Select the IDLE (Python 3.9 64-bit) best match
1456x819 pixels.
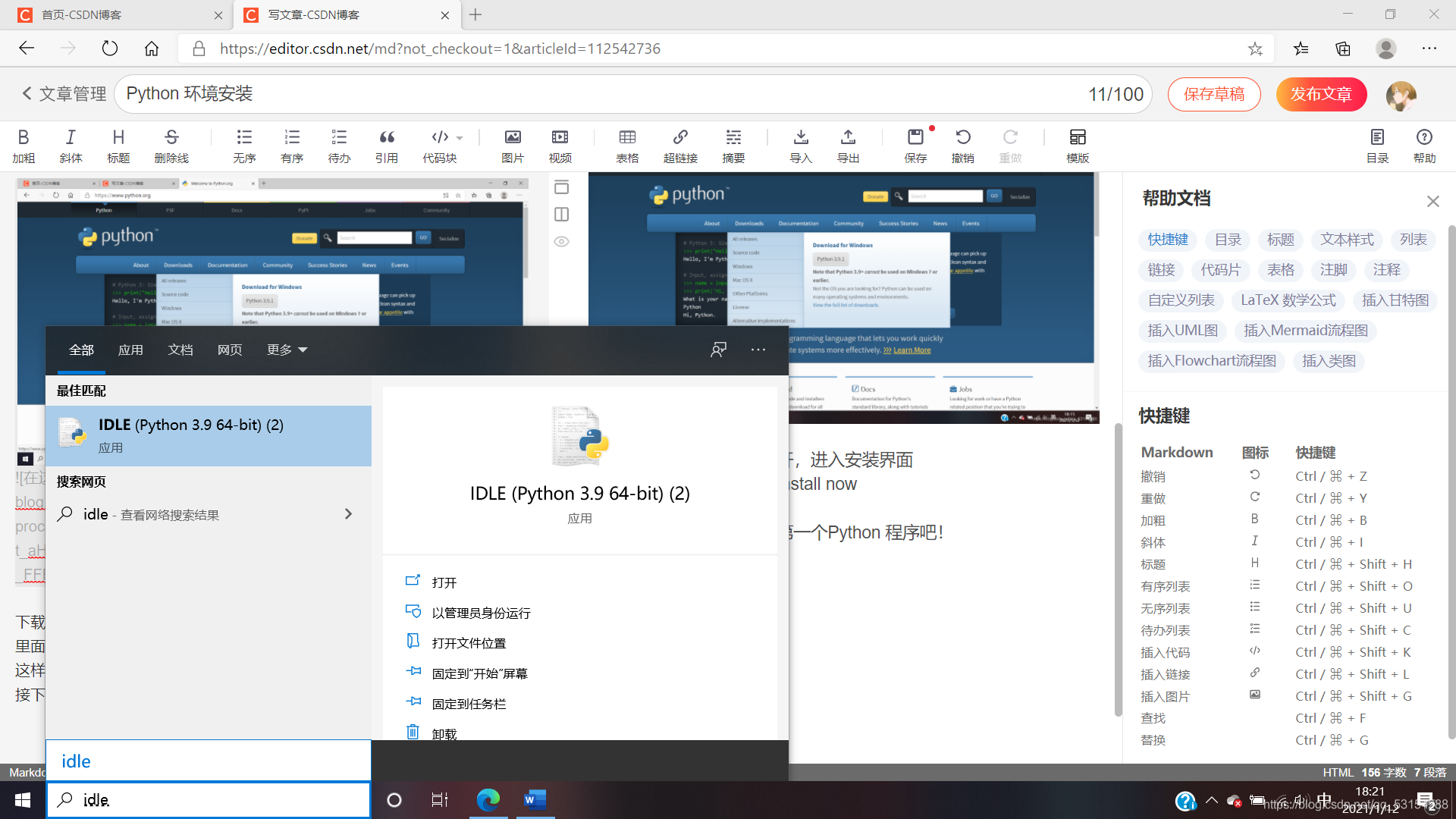pyautogui.click(x=209, y=435)
